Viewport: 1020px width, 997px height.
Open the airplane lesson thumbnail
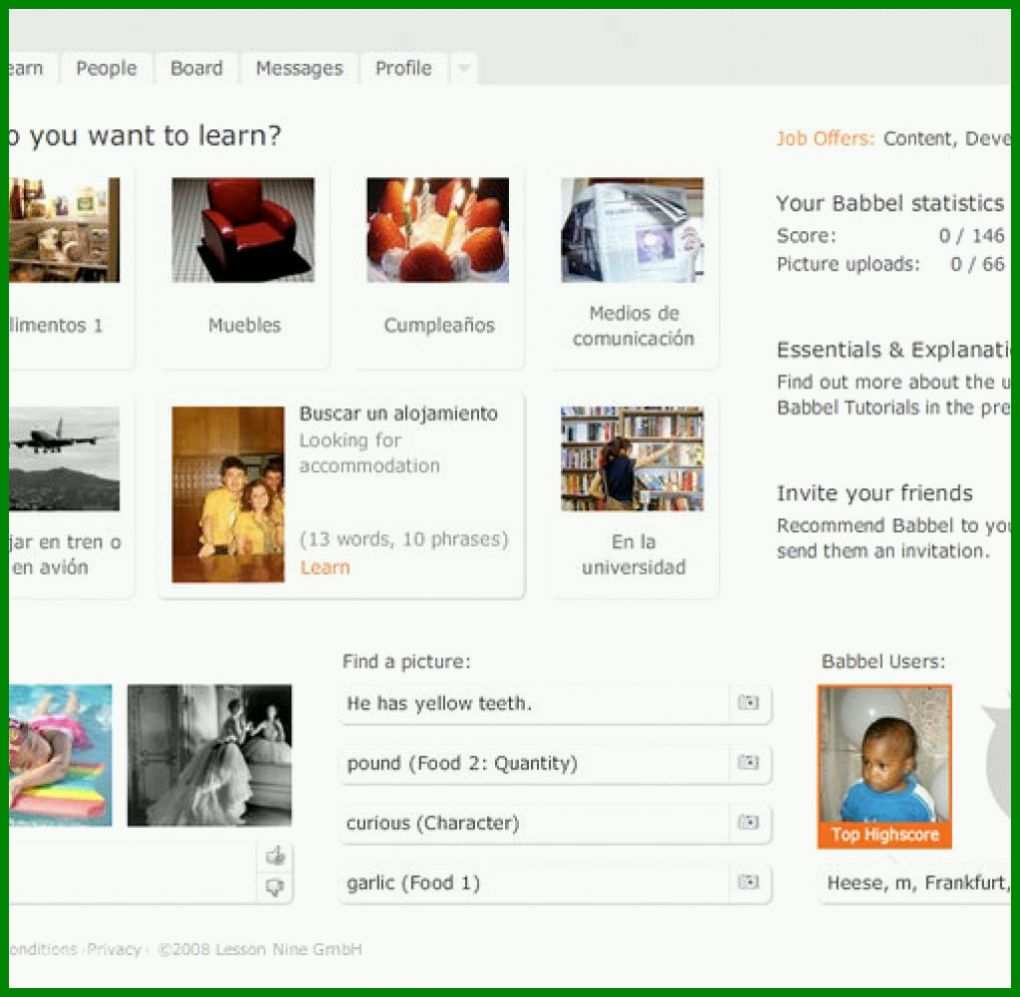coord(64,459)
